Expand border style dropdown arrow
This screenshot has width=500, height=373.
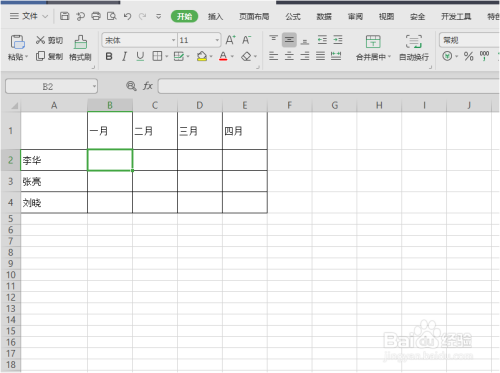[166, 57]
